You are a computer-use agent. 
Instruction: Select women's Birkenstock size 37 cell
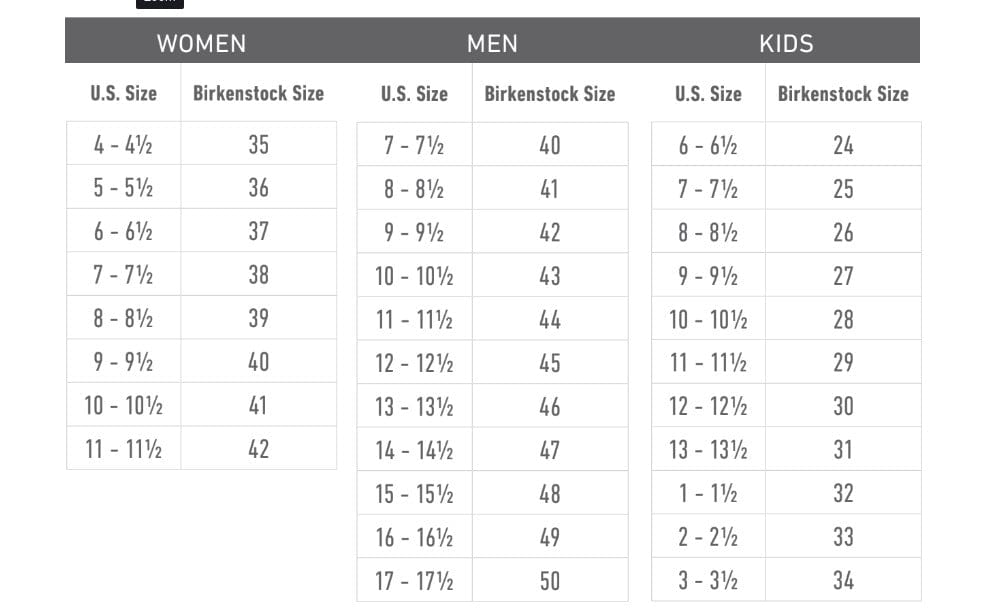(258, 231)
